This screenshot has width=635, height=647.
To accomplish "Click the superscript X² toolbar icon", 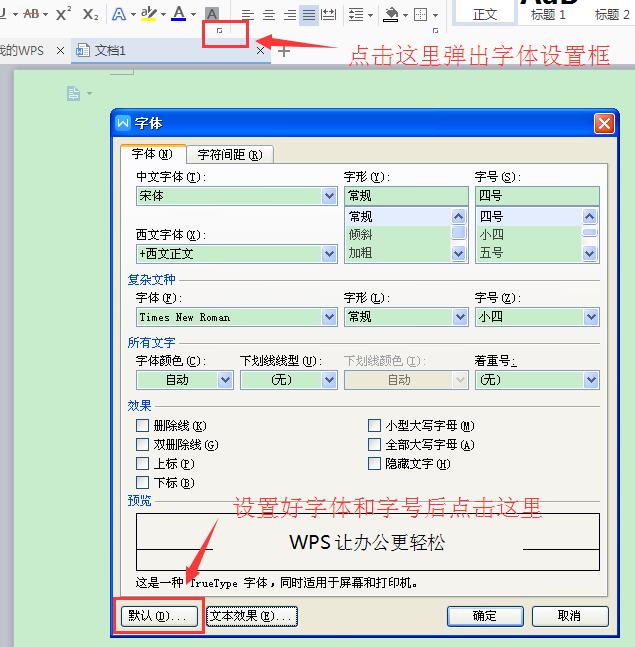I will pyautogui.click(x=63, y=14).
